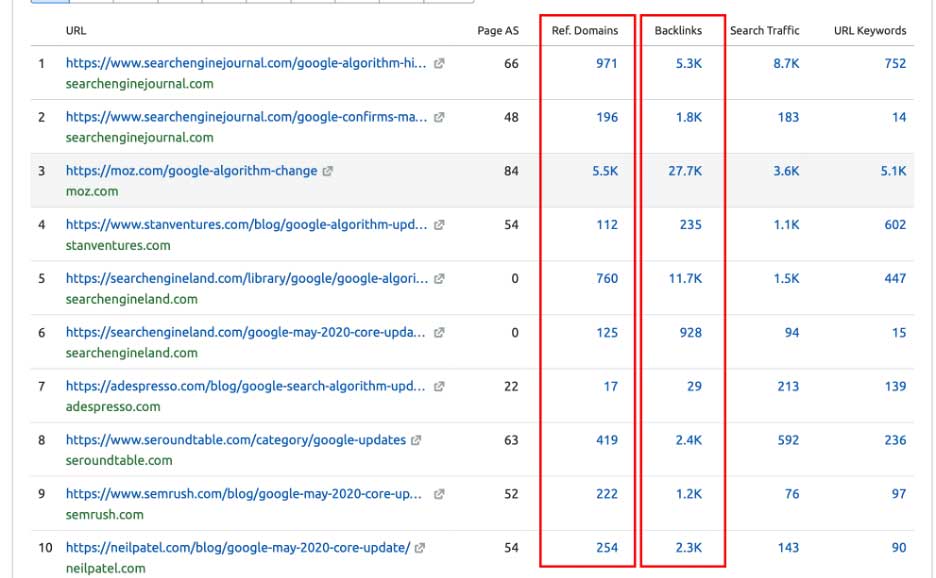Click green stanventures.com domain label
The width and height of the screenshot is (936, 578).
(x=118, y=245)
